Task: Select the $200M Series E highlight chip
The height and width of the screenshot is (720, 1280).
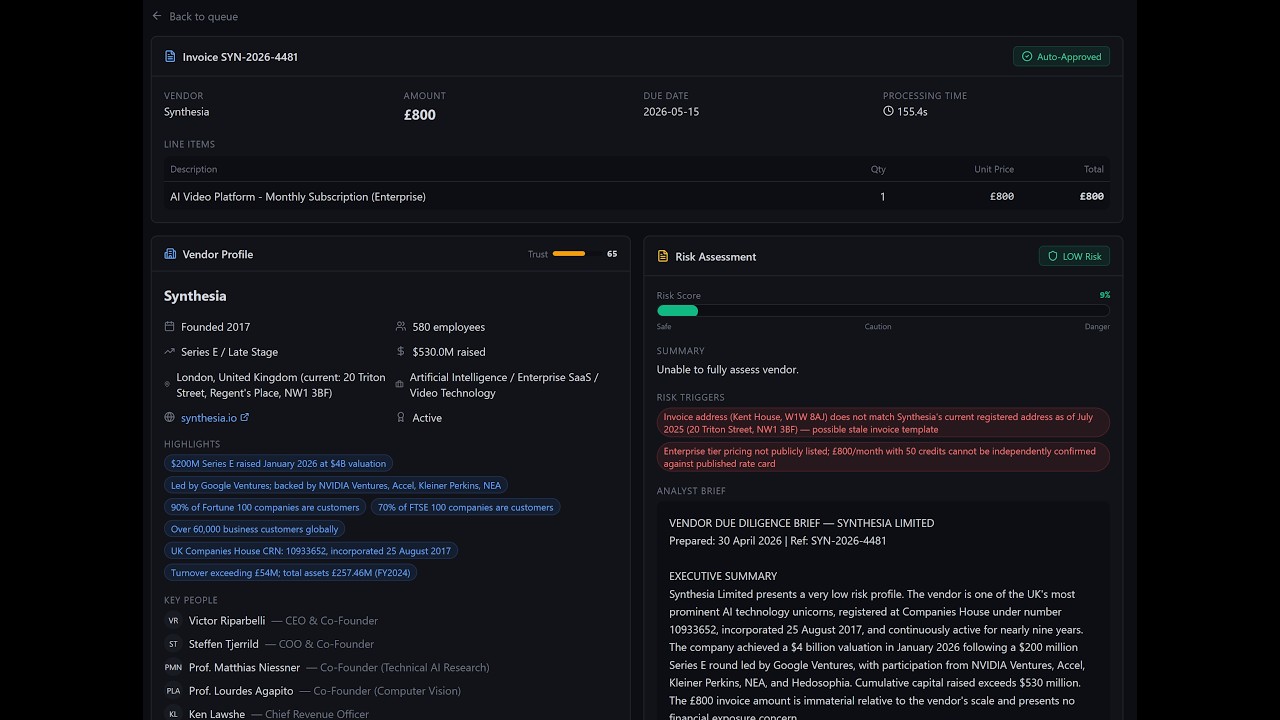Action: pos(278,464)
